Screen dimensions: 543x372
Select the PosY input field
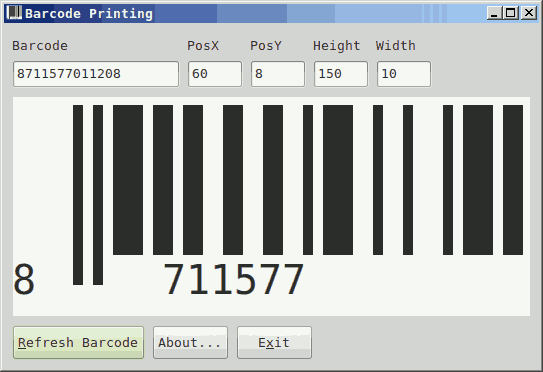[278, 74]
